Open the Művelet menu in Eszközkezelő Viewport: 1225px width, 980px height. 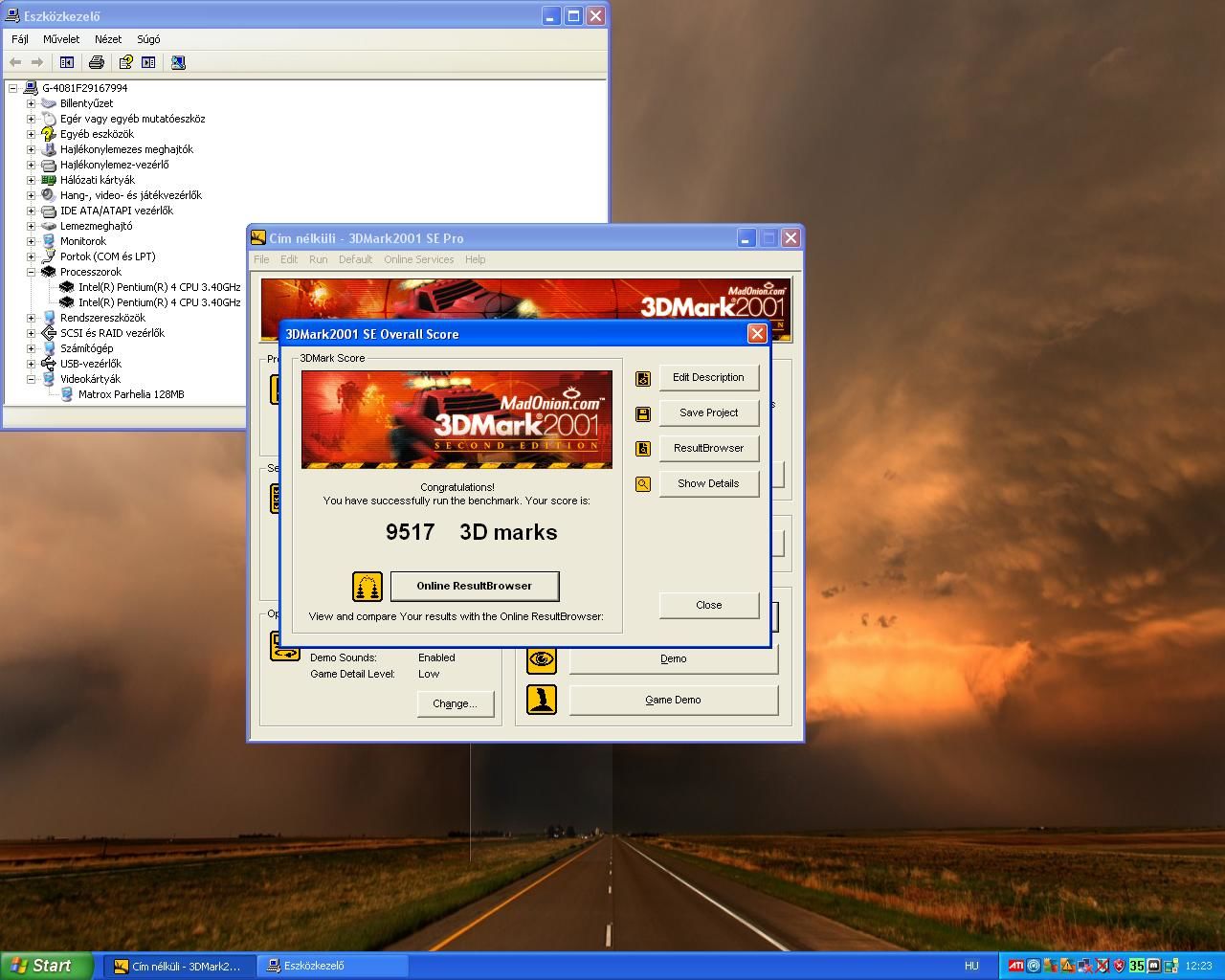click(61, 39)
